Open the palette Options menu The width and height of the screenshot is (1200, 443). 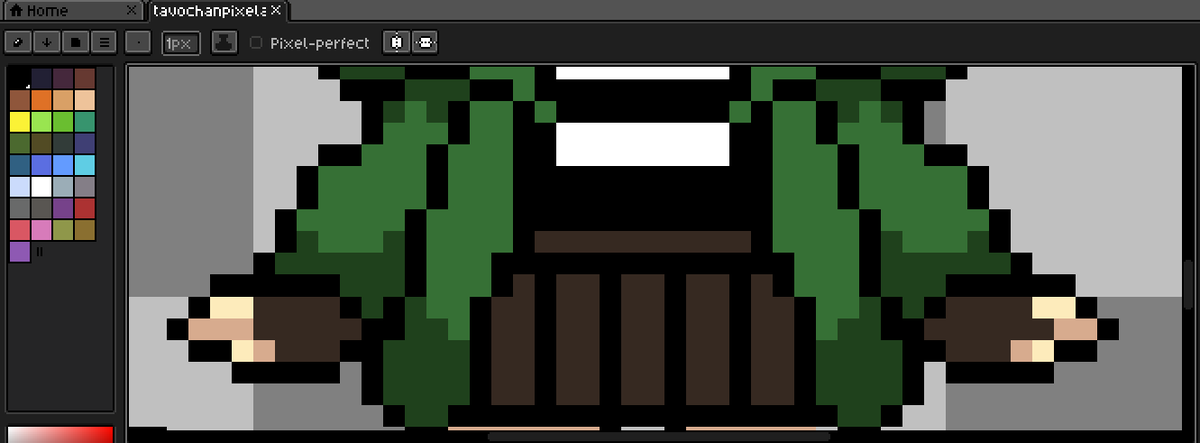tap(105, 43)
